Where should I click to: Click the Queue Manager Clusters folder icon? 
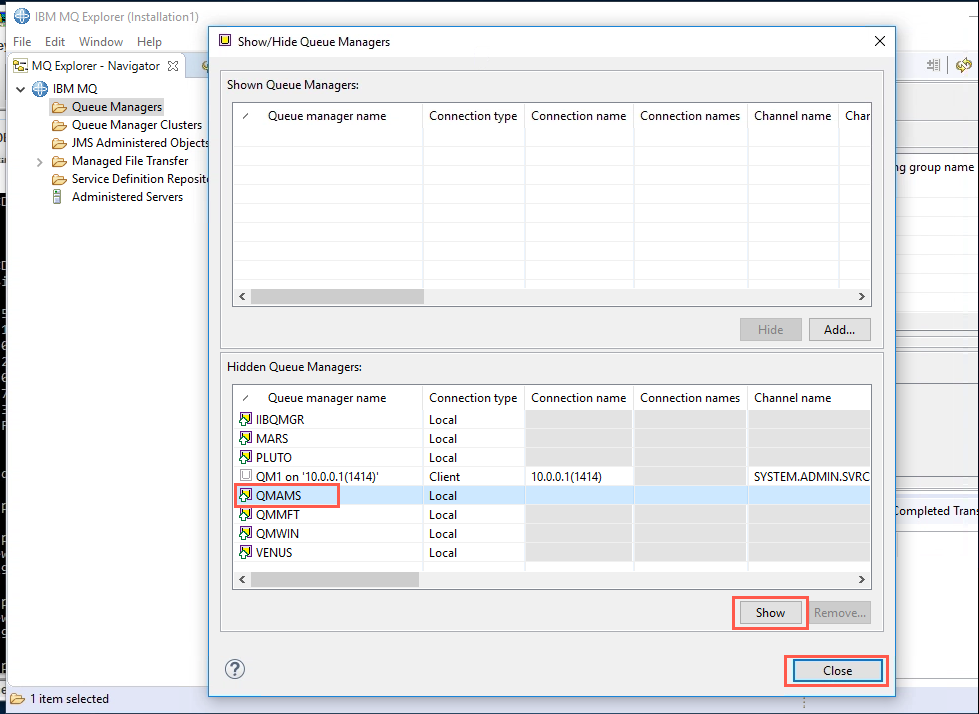59,125
